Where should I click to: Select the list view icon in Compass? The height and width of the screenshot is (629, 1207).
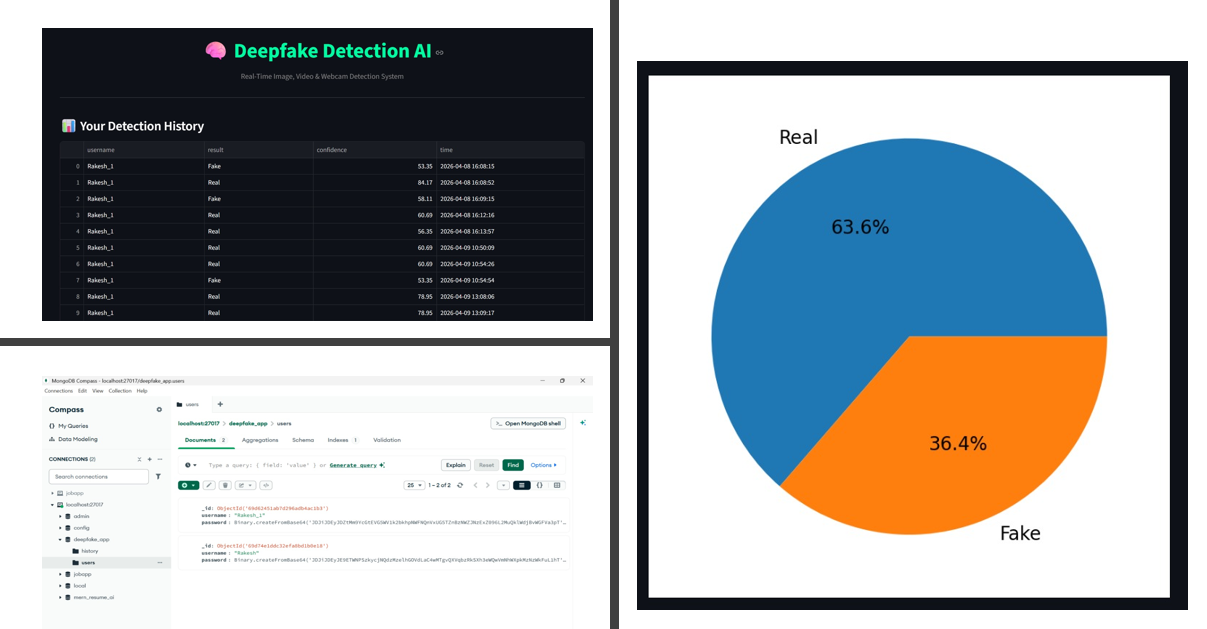point(522,485)
